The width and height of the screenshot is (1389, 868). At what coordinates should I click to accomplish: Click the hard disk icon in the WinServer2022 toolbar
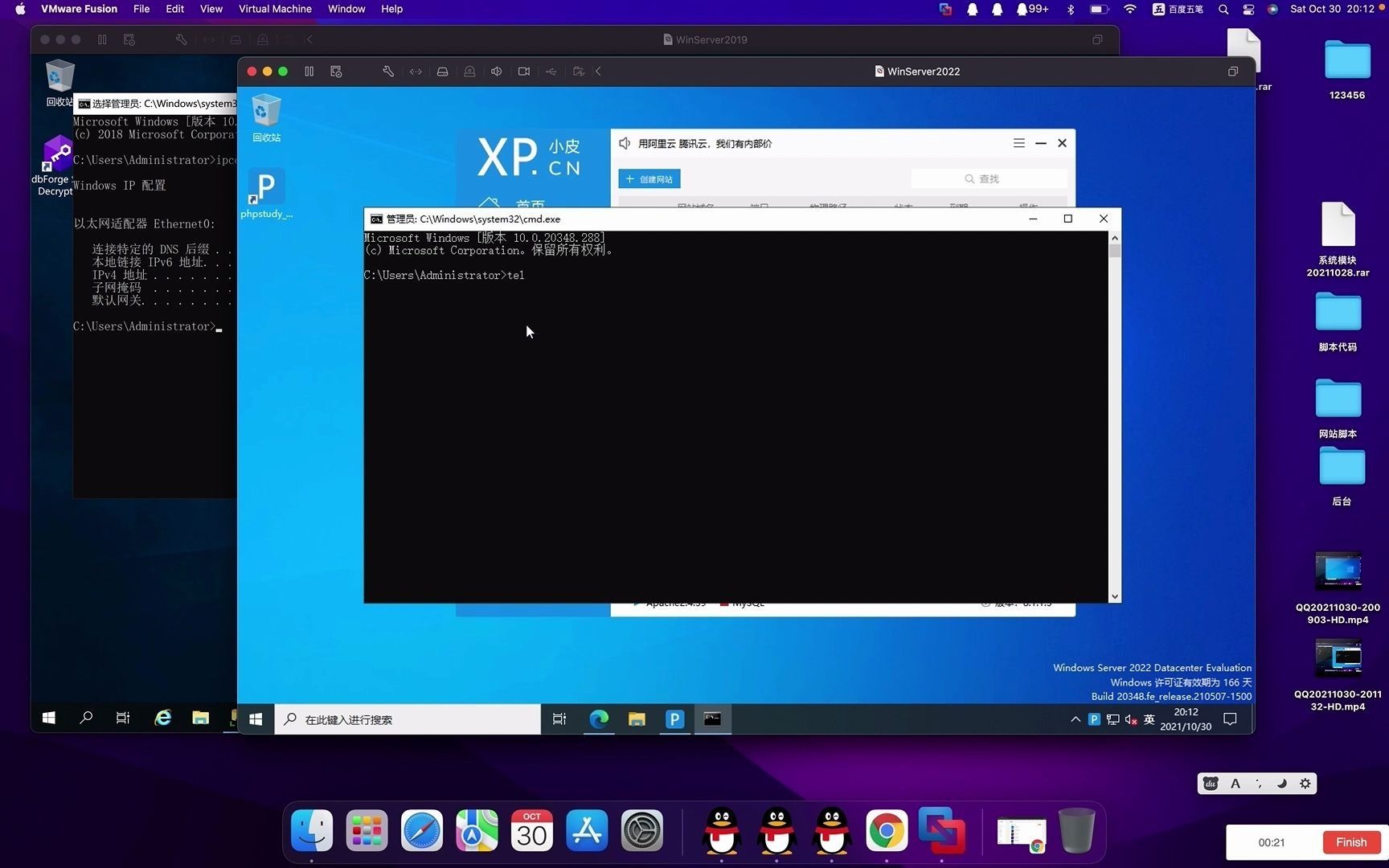(442, 72)
